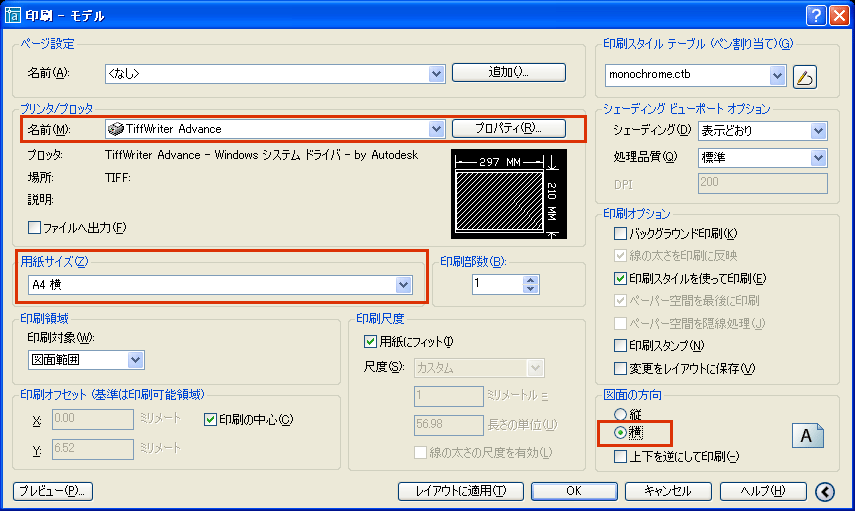Open 印刷対象 図面範囲 dropdown
Screen dimensions: 855x511
click(x=135, y=360)
